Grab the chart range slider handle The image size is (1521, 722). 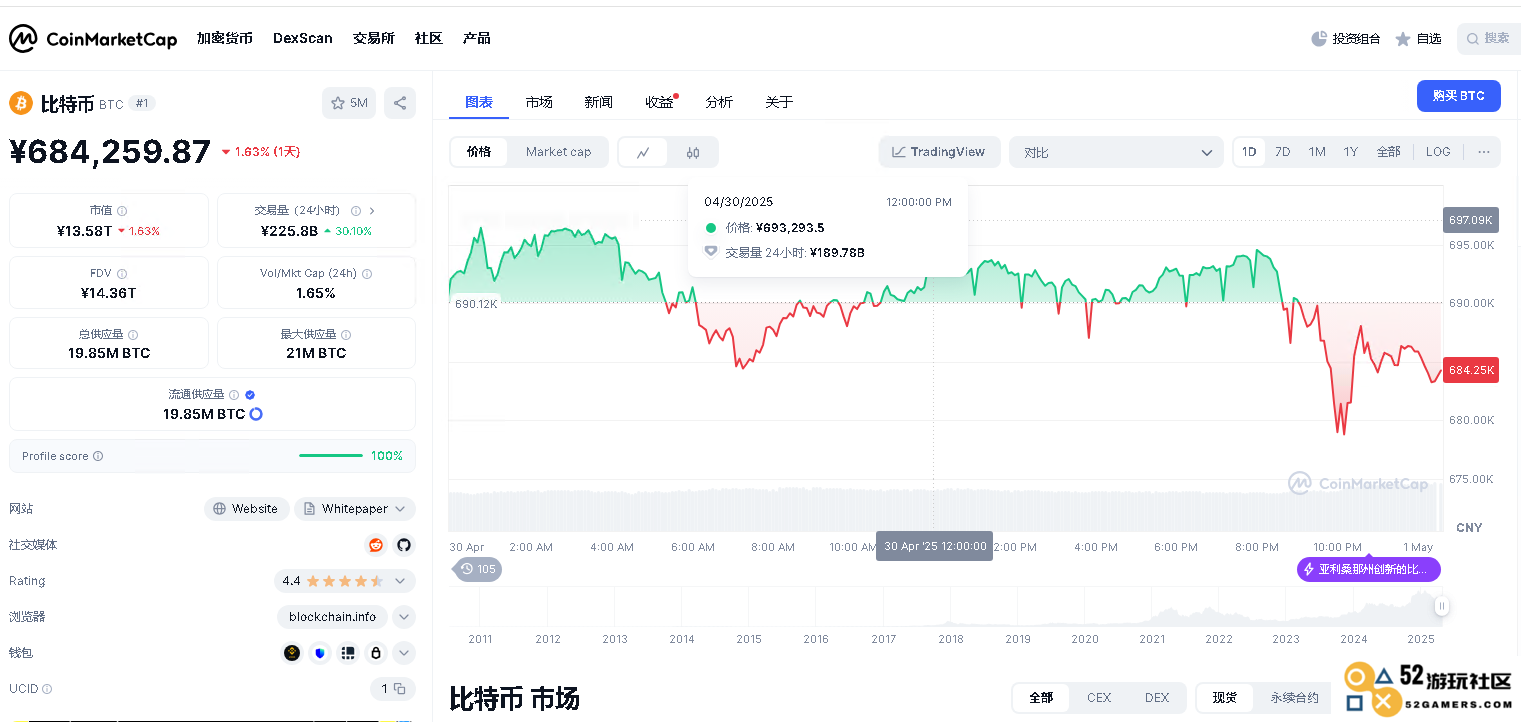tap(1442, 606)
